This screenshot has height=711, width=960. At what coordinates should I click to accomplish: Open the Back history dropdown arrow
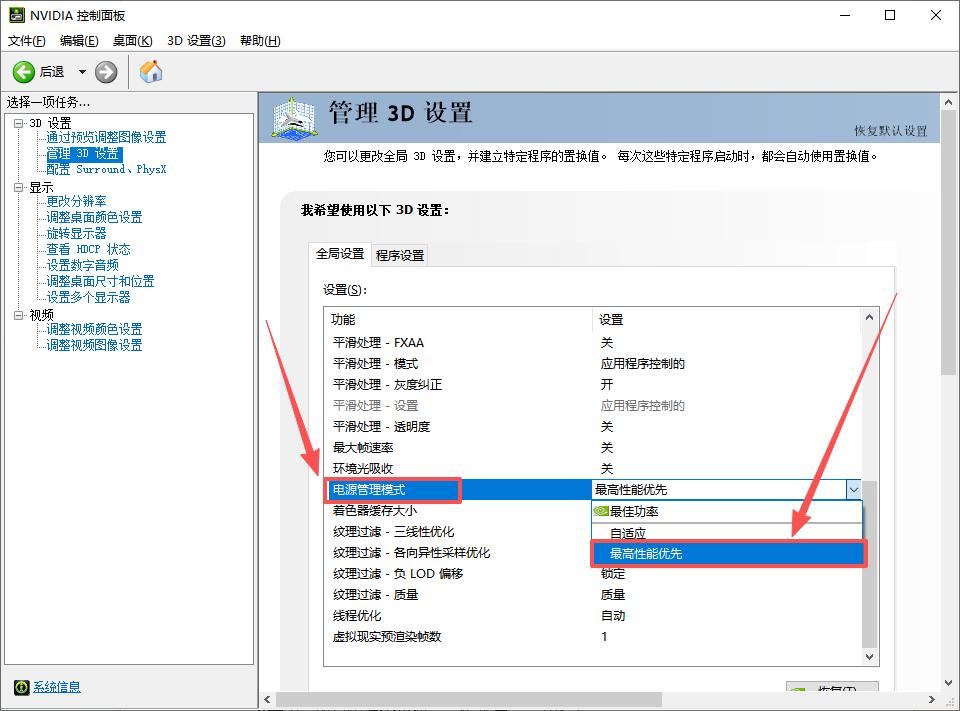82,72
